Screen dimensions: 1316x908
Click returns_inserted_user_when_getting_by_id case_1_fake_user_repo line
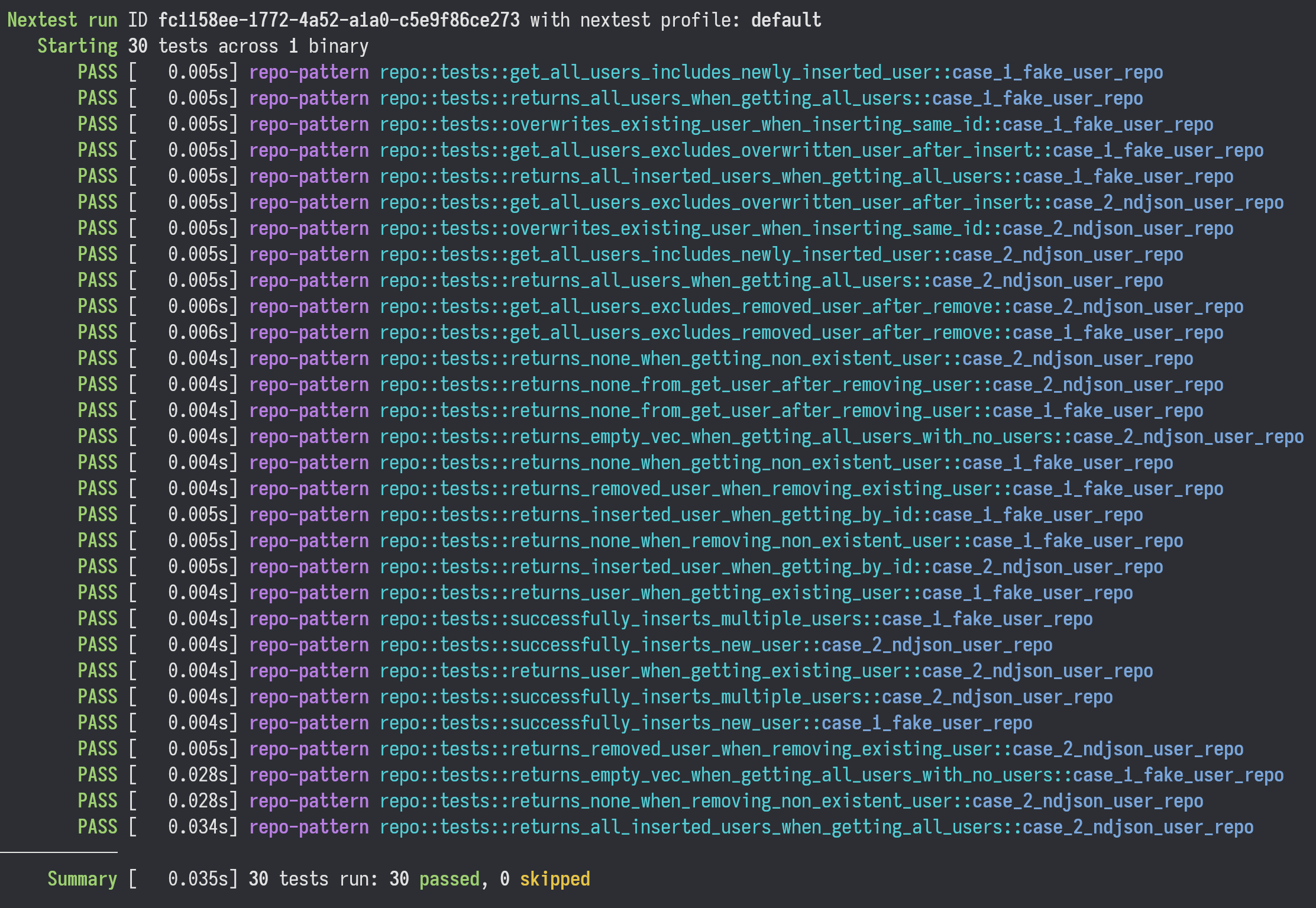tap(761, 515)
